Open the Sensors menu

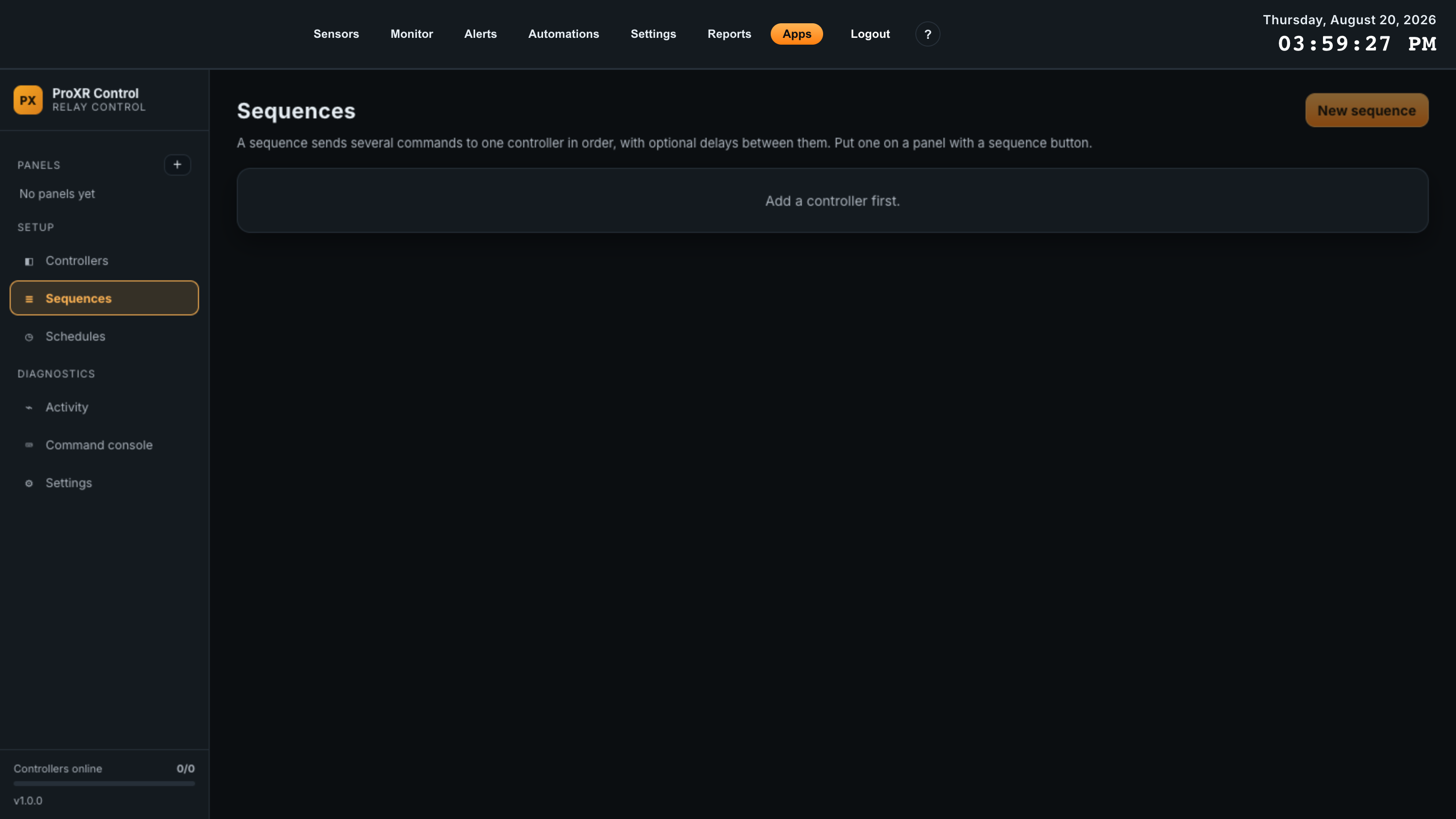(336, 34)
